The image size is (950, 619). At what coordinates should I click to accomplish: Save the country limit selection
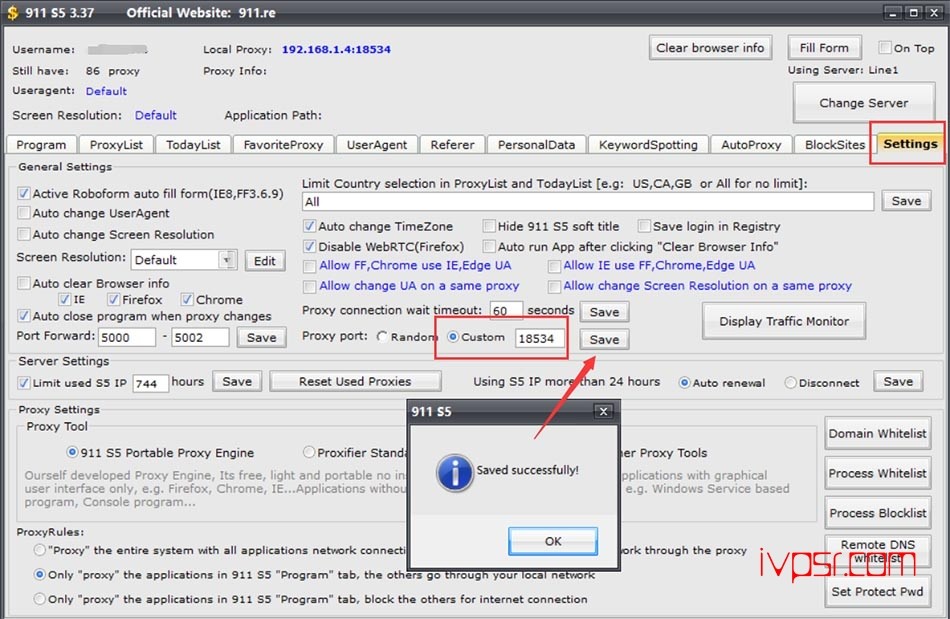[x=906, y=200]
